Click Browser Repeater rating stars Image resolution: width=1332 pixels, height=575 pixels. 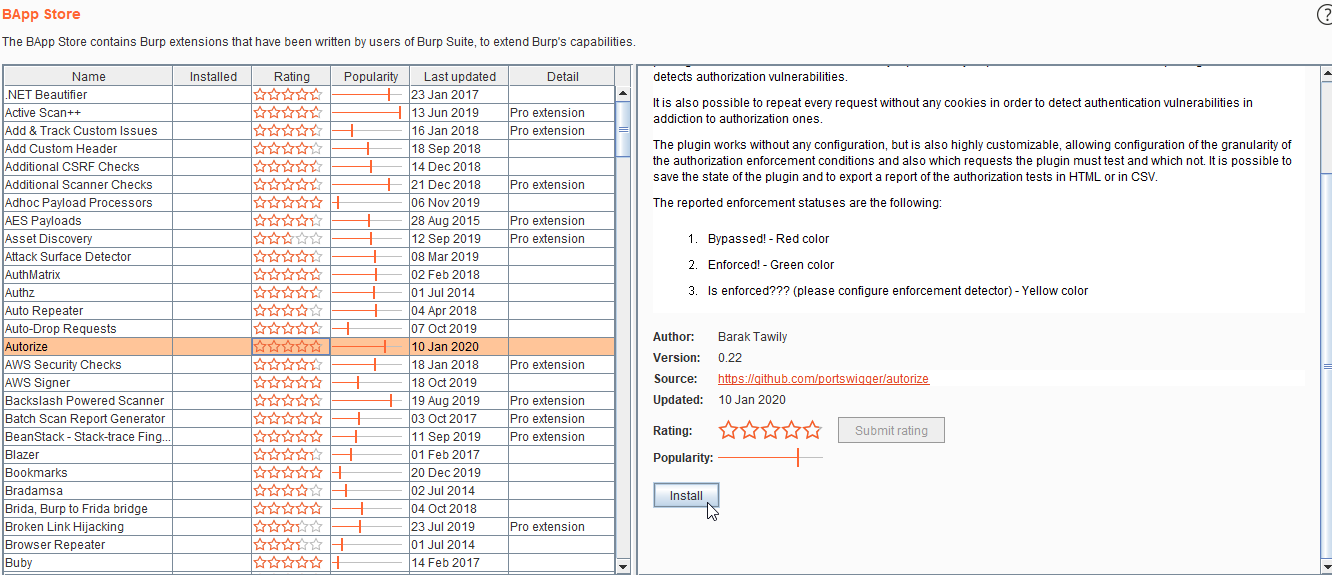pyautogui.click(x=289, y=544)
